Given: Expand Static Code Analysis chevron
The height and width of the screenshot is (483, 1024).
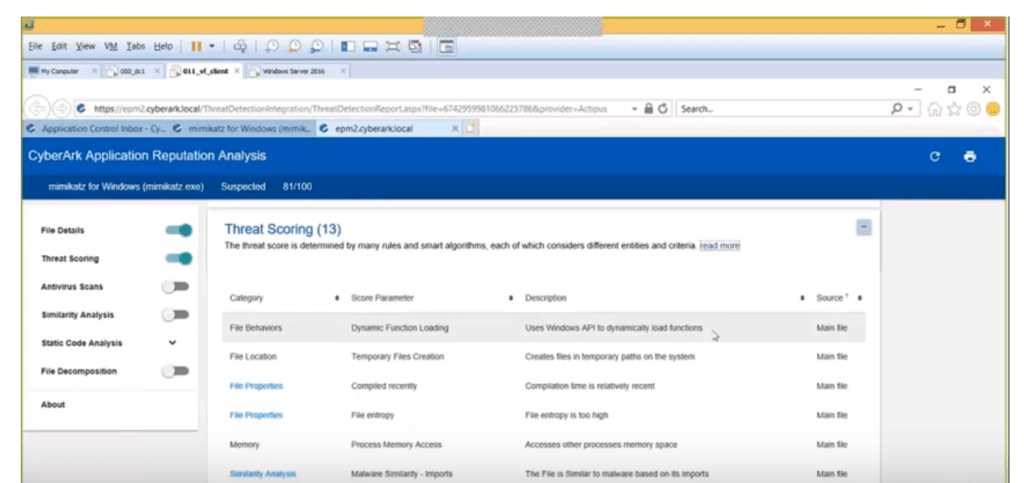Looking at the screenshot, I should pos(172,343).
